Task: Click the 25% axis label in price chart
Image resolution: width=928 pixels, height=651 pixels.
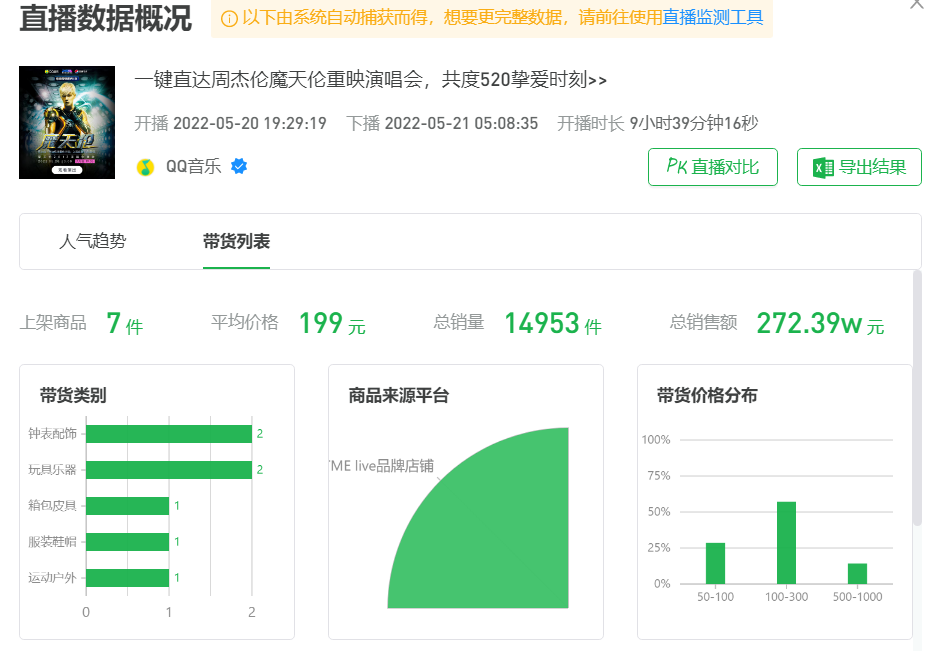Action: [659, 548]
